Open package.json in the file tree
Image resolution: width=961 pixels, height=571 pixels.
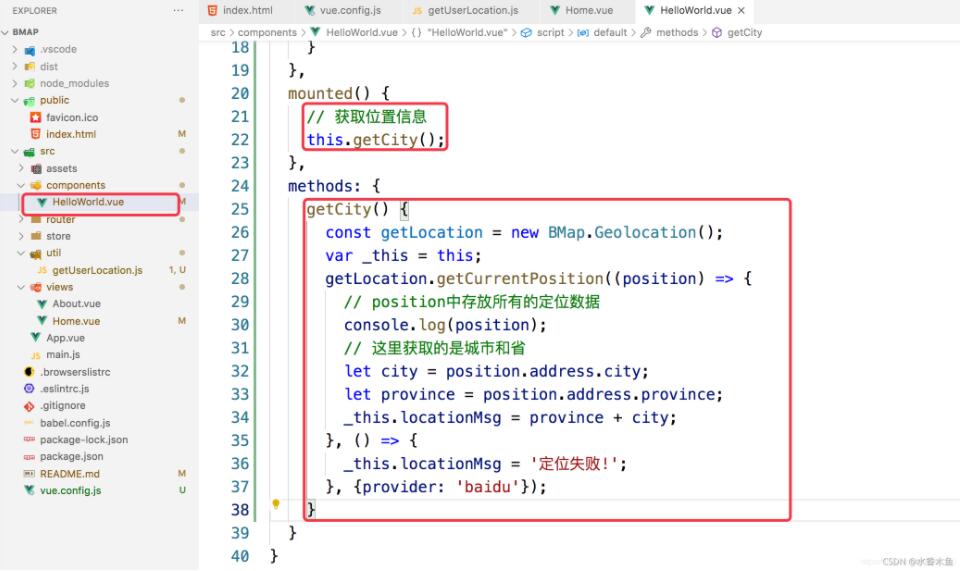click(72, 456)
